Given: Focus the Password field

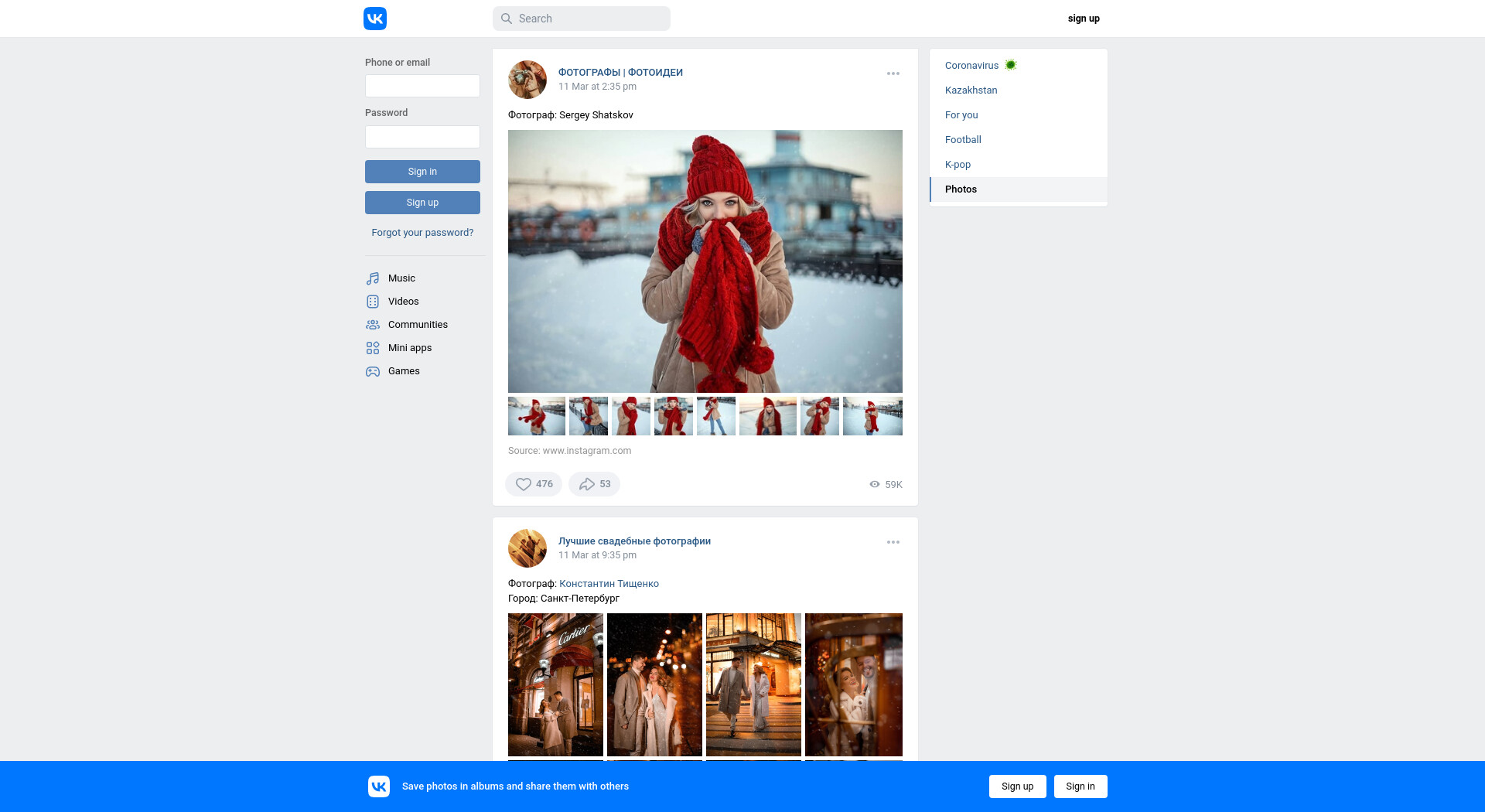Looking at the screenshot, I should click(x=422, y=137).
